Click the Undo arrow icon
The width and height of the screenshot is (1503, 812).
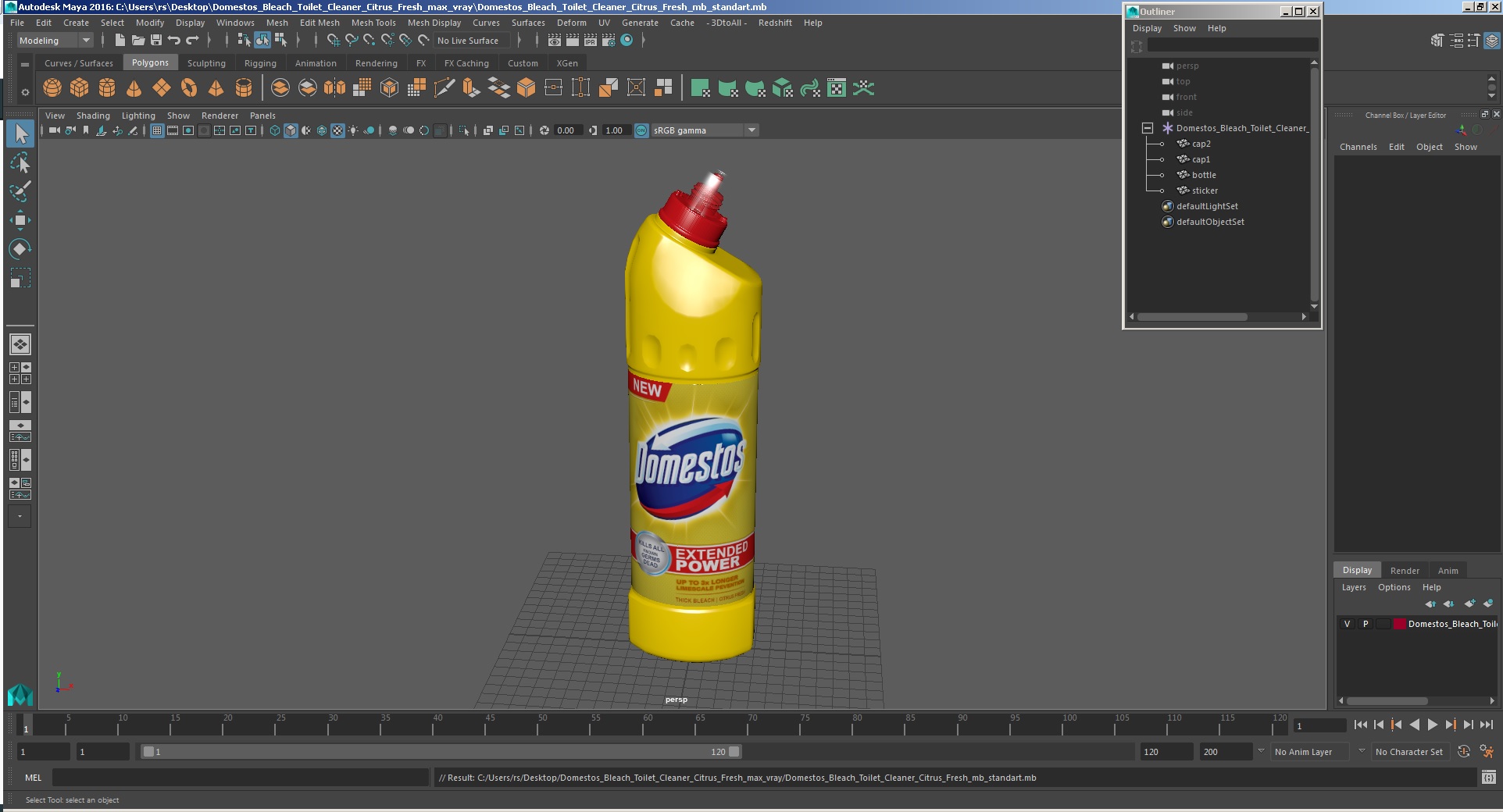coord(174,41)
